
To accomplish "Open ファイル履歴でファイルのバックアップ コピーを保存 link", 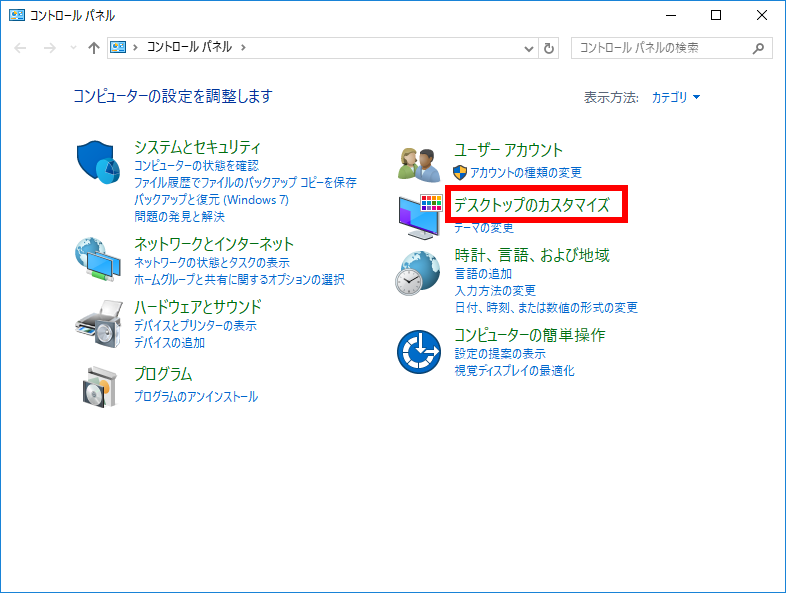I will (x=245, y=182).
